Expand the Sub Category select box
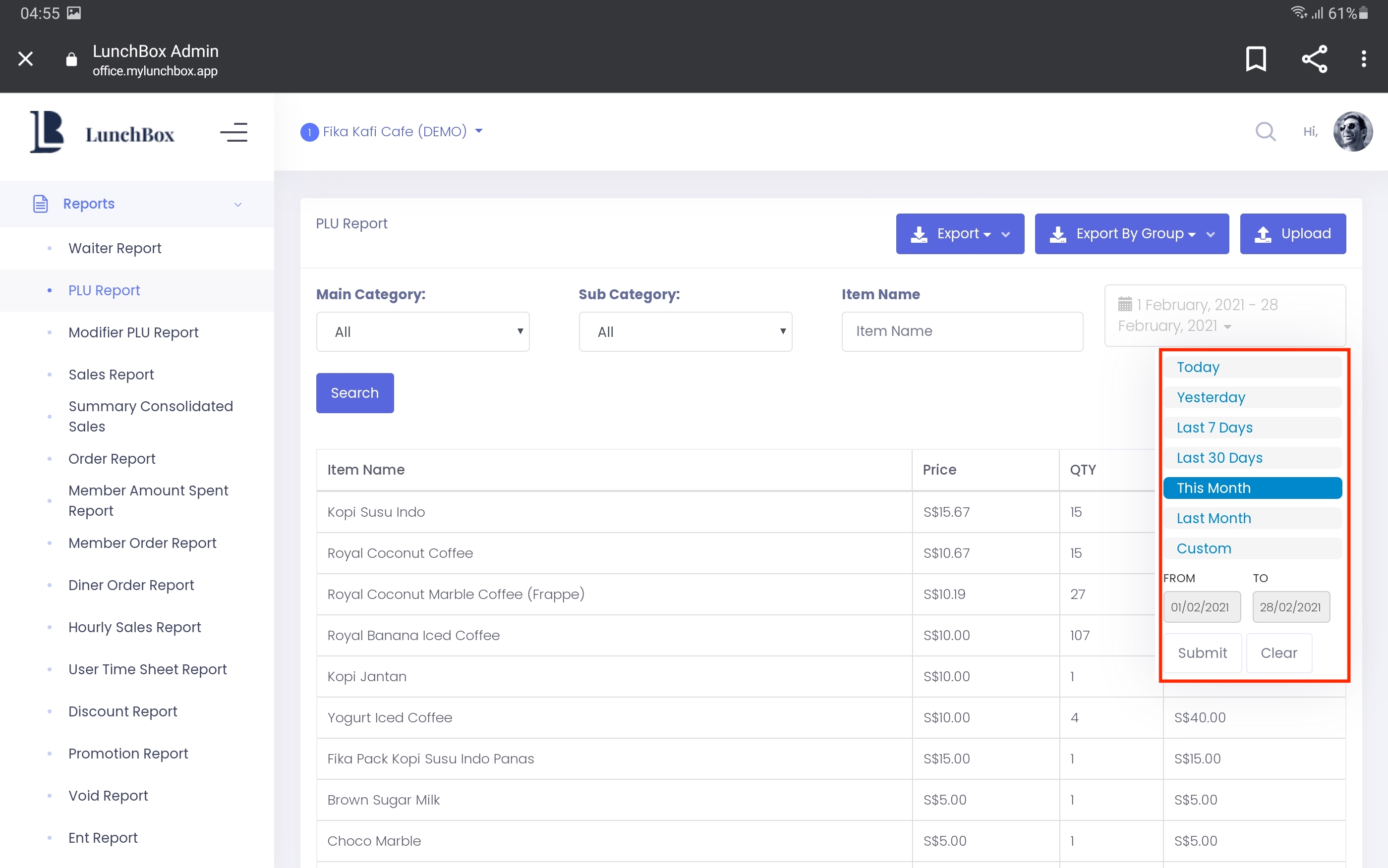The height and width of the screenshot is (868, 1388). 685,332
